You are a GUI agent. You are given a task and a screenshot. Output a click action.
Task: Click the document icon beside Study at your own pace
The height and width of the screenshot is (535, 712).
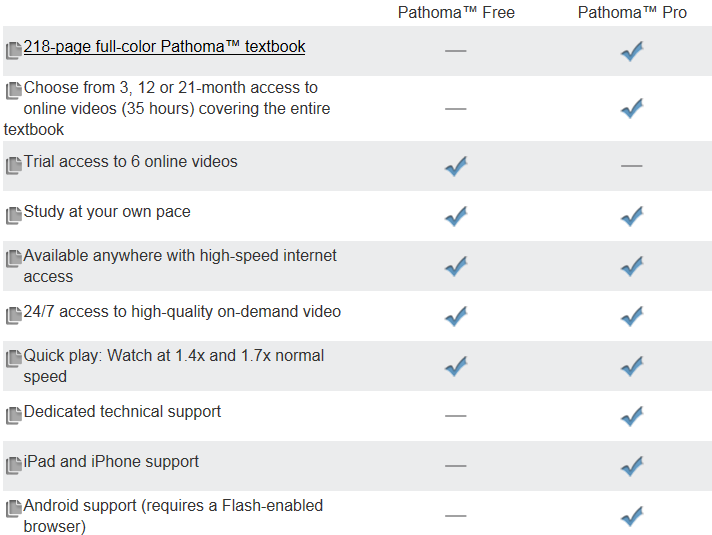pos(14,214)
